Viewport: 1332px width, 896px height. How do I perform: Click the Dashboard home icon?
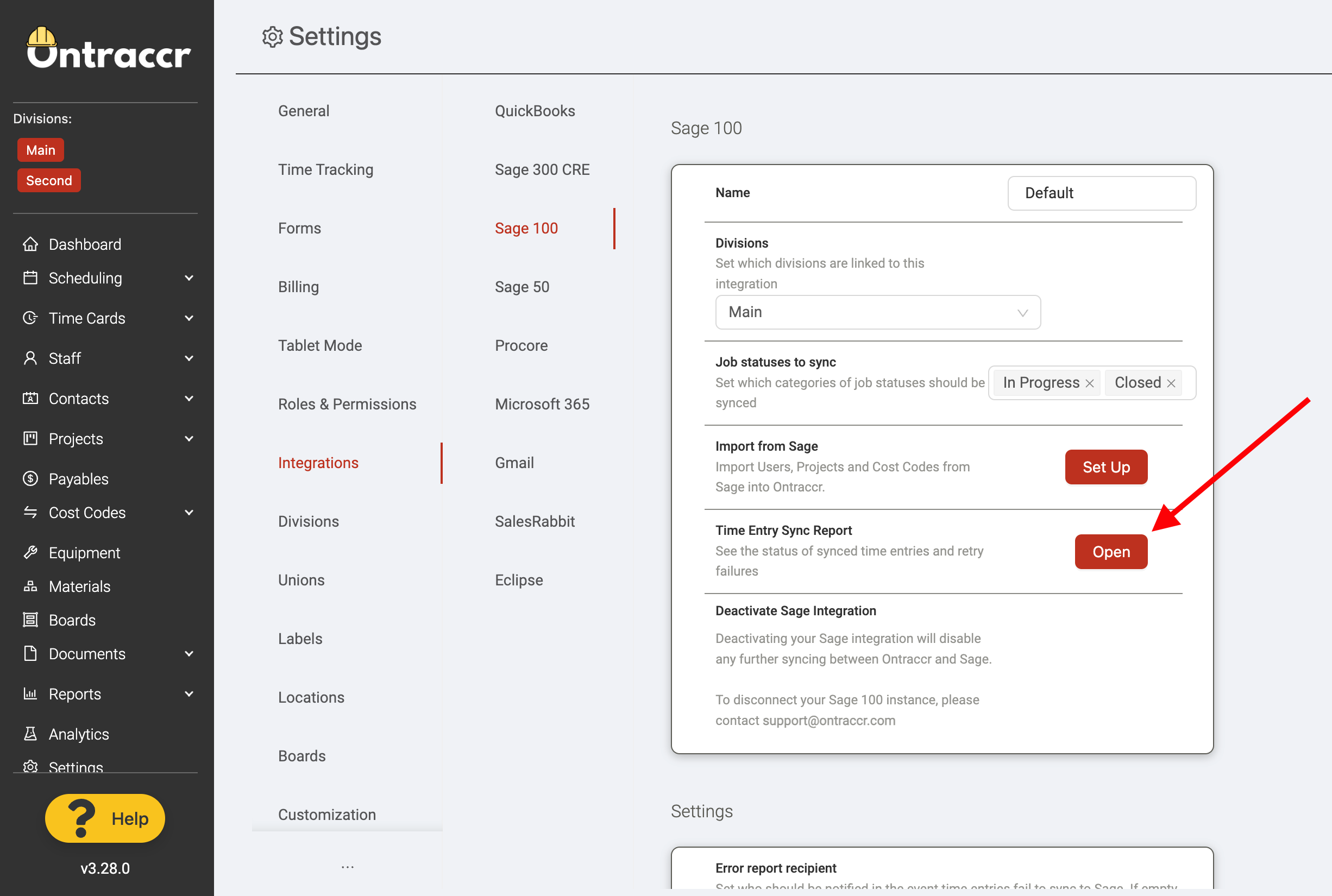(30, 244)
